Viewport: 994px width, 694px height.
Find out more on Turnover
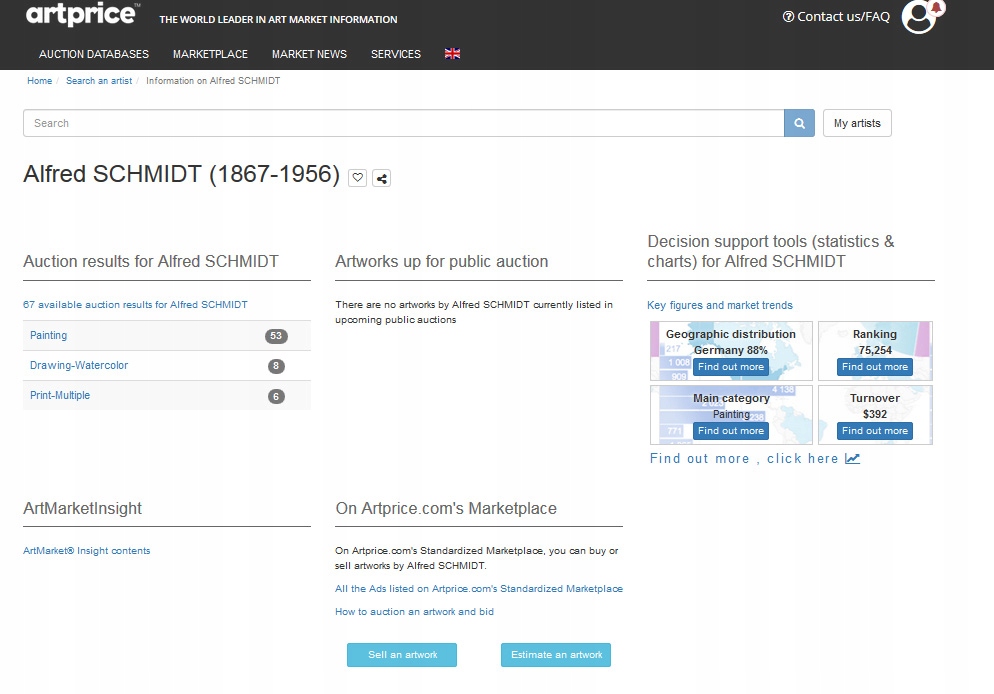click(875, 431)
